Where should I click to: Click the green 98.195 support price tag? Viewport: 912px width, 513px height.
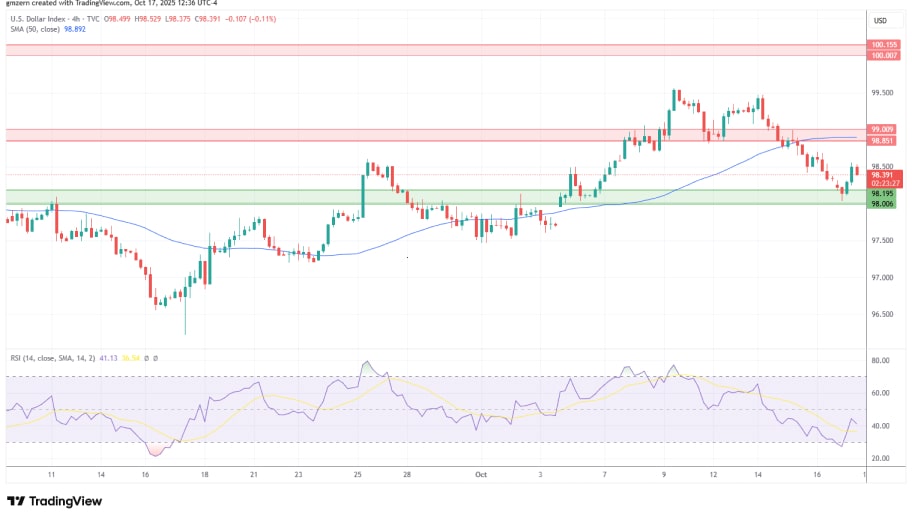coord(881,194)
